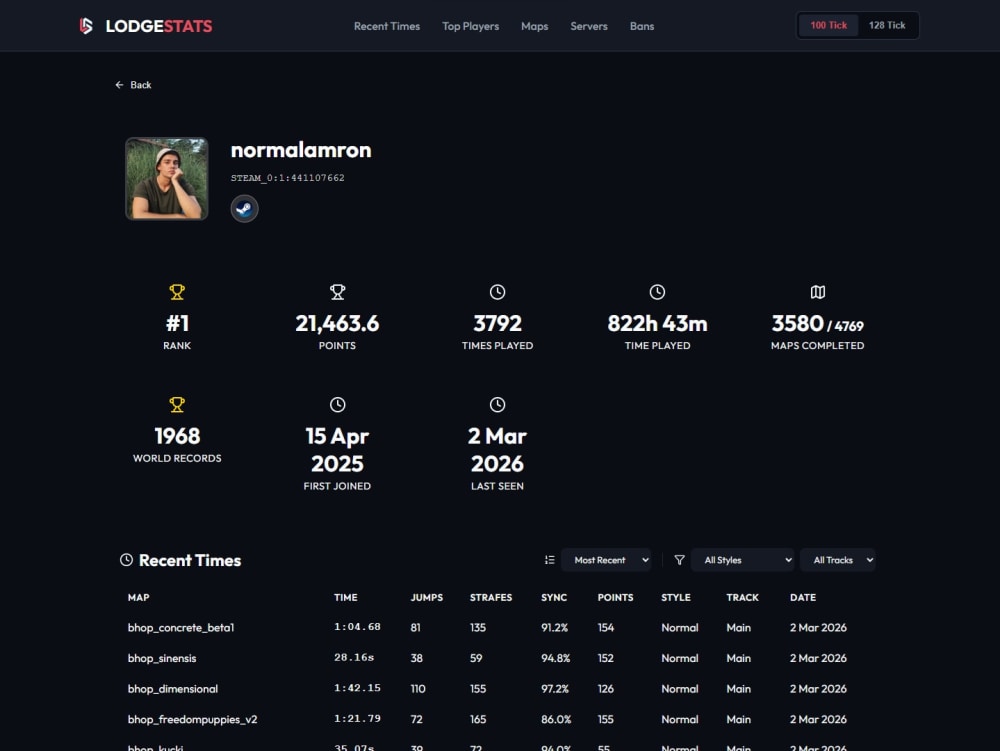Screen dimensions: 1000x751
Task: Go to Recent Times nav item
Action: 387,26
